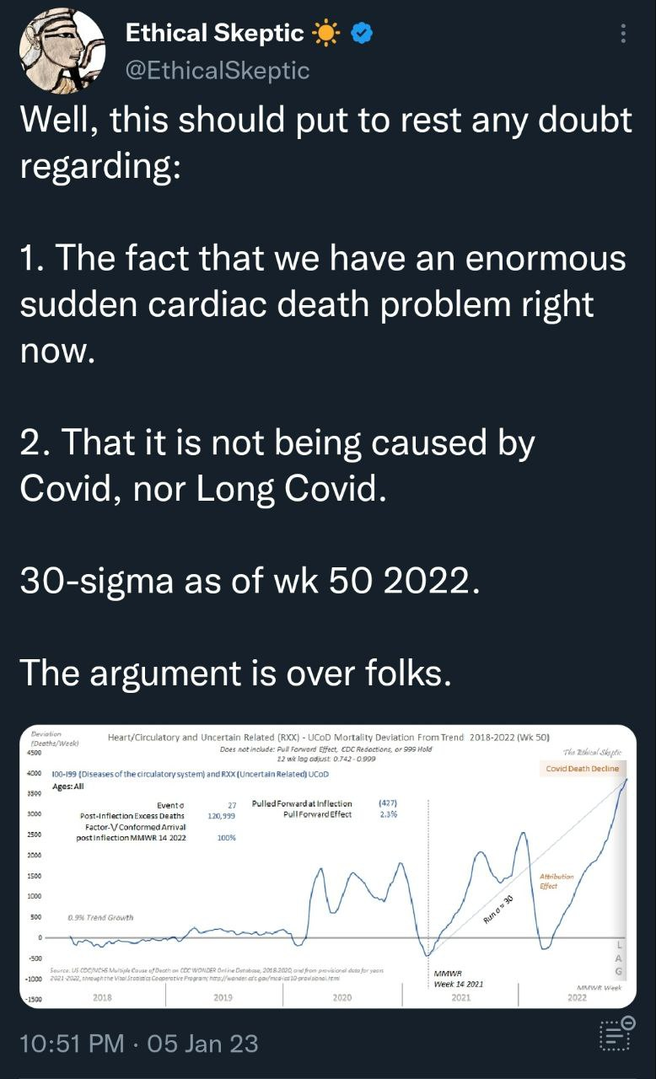Click the Covid Death Decline chart label
The width and height of the screenshot is (656, 1079).
[x=582, y=768]
